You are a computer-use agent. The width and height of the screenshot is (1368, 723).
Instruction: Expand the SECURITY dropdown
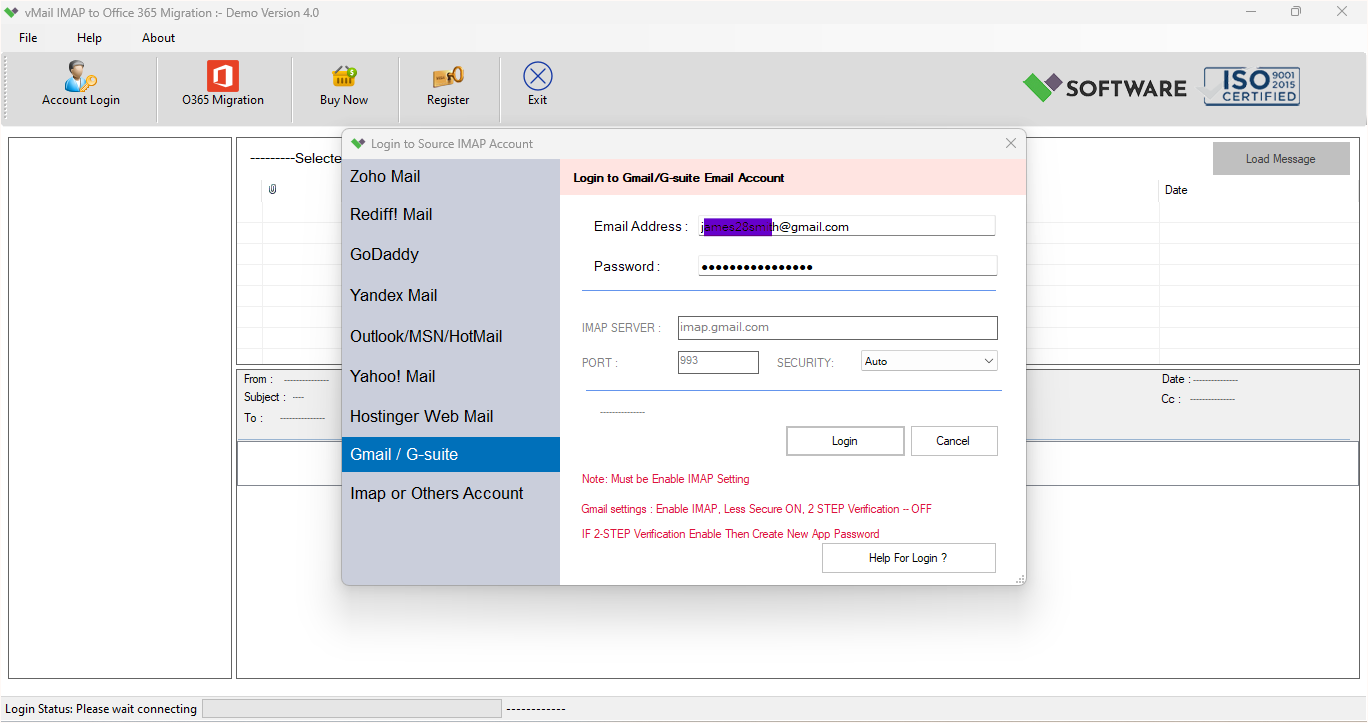929,361
